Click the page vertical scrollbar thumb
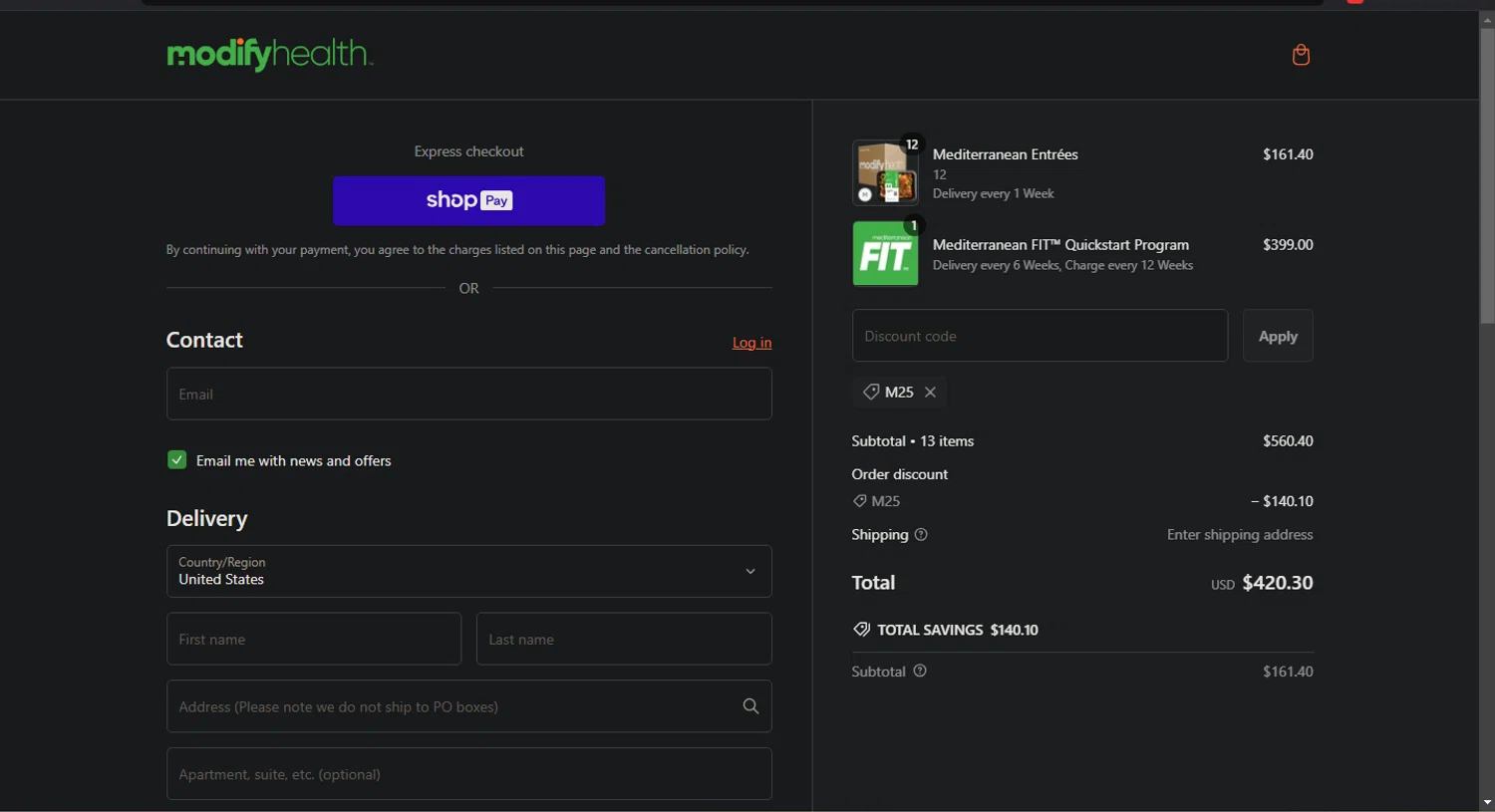Viewport: 1495px width, 812px height. coord(1487,176)
